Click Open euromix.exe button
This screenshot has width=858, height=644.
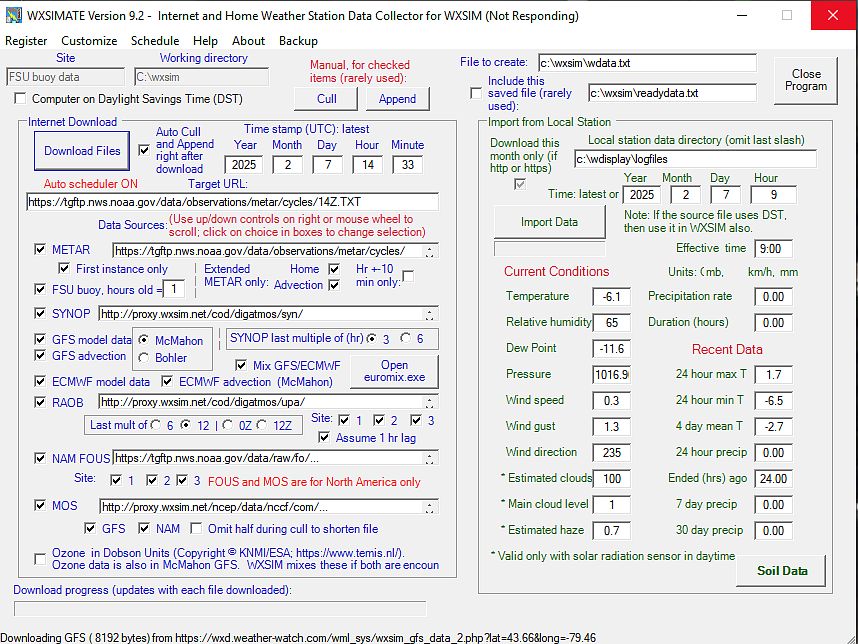[x=394, y=371]
